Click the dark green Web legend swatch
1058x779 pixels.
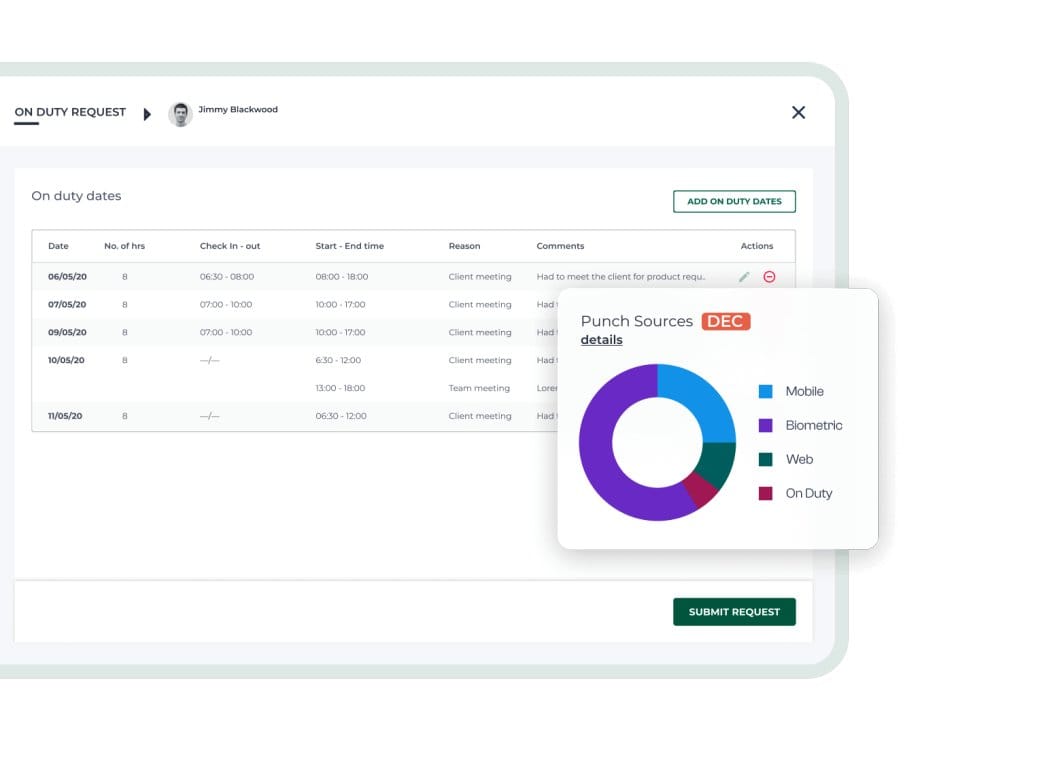(766, 460)
